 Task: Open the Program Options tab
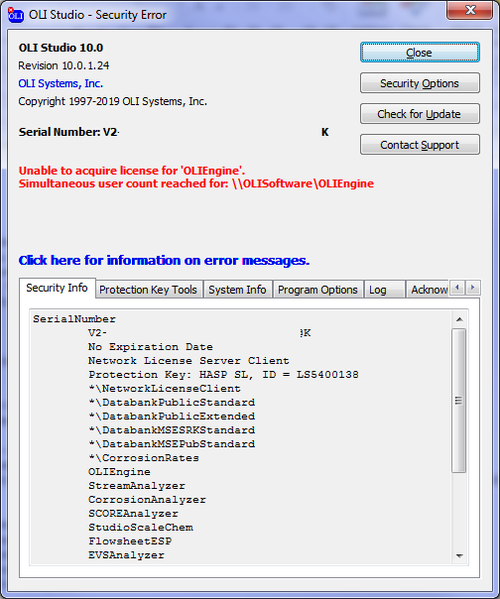coord(318,290)
